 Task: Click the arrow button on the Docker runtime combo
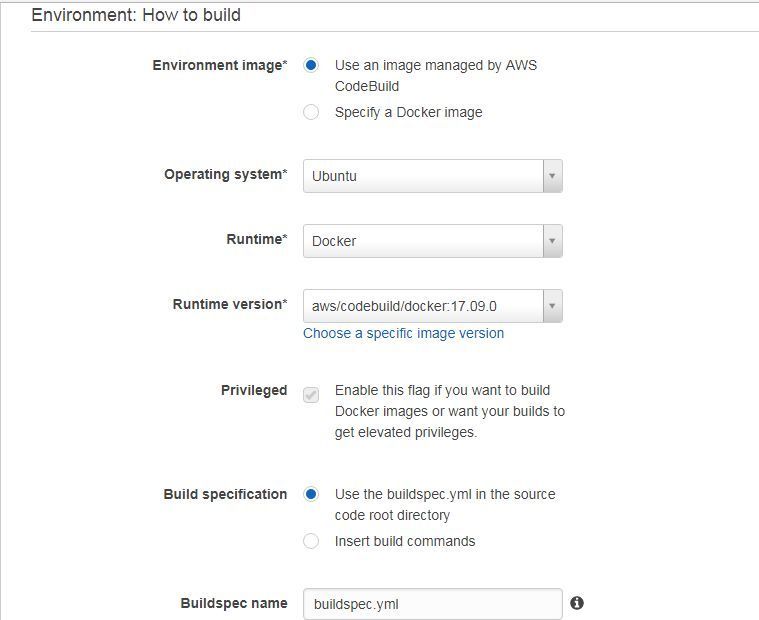coord(552,241)
